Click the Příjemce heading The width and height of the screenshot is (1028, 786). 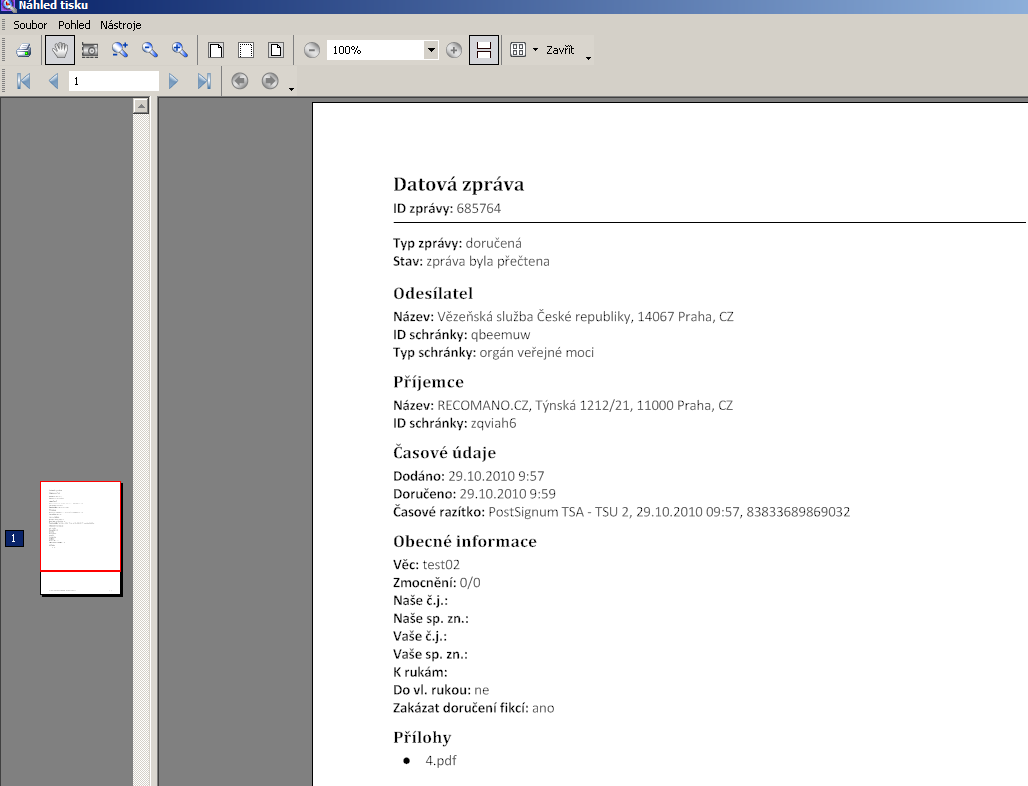click(428, 382)
